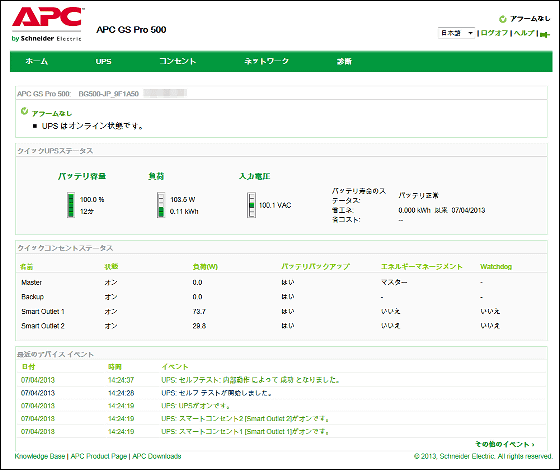Click the 14:24:37 self-test success event
The image size is (560, 470).
[250, 380]
